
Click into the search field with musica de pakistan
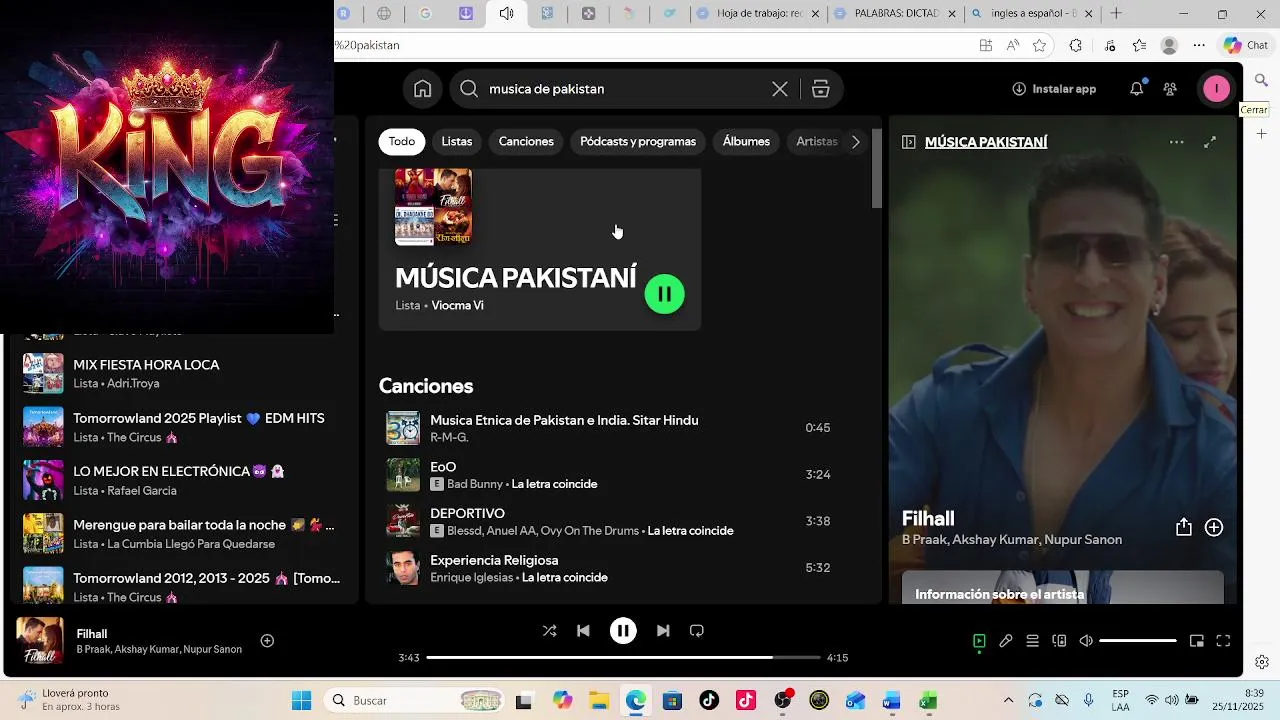click(625, 89)
